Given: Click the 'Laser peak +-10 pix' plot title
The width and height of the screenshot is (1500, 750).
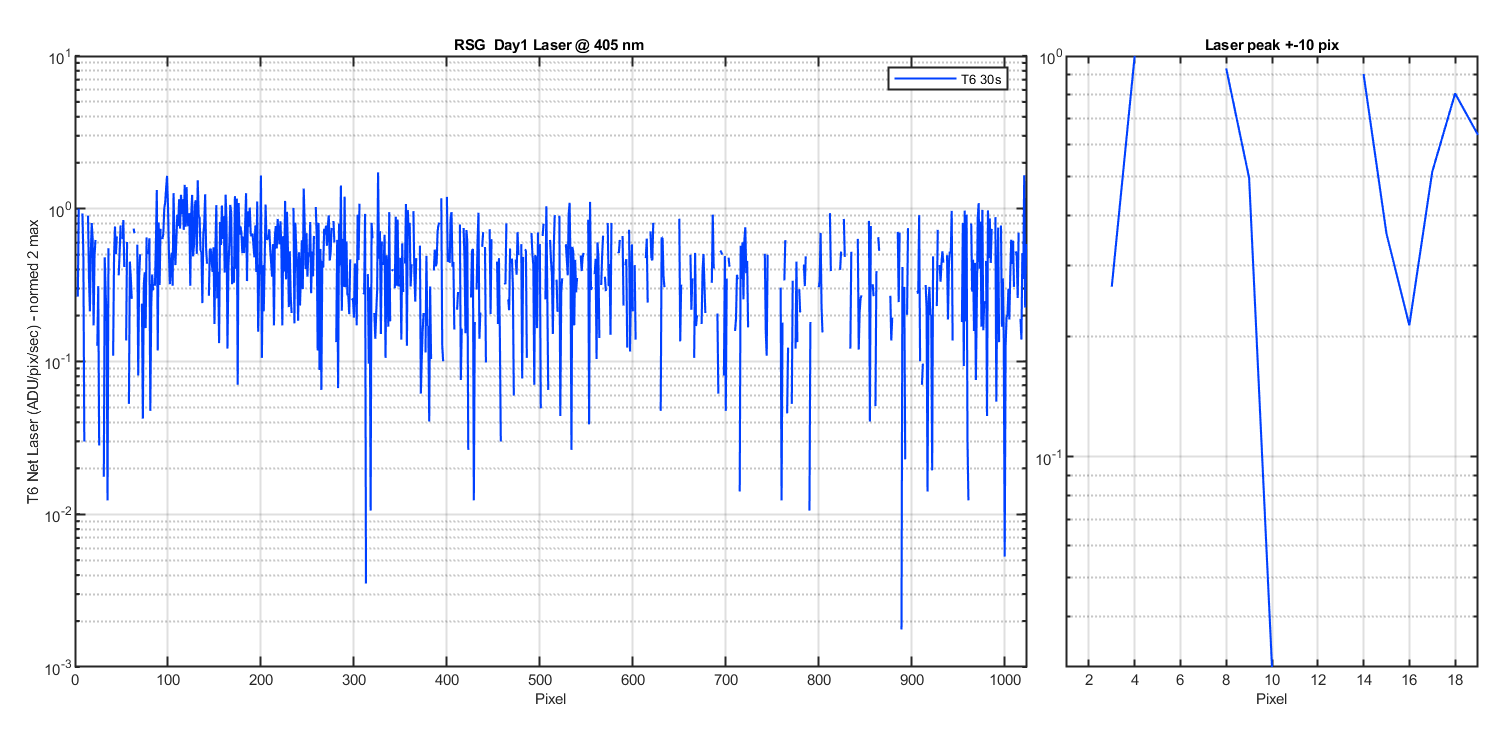Looking at the screenshot, I should (1271, 44).
